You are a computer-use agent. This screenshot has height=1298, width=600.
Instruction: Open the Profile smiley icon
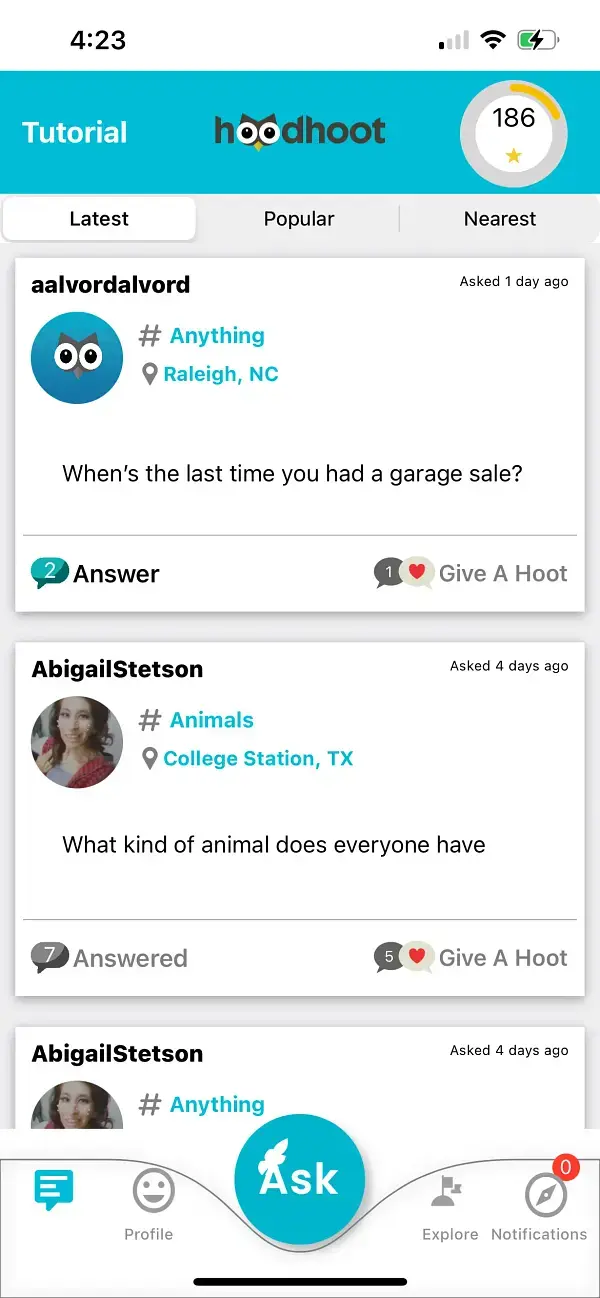153,1192
